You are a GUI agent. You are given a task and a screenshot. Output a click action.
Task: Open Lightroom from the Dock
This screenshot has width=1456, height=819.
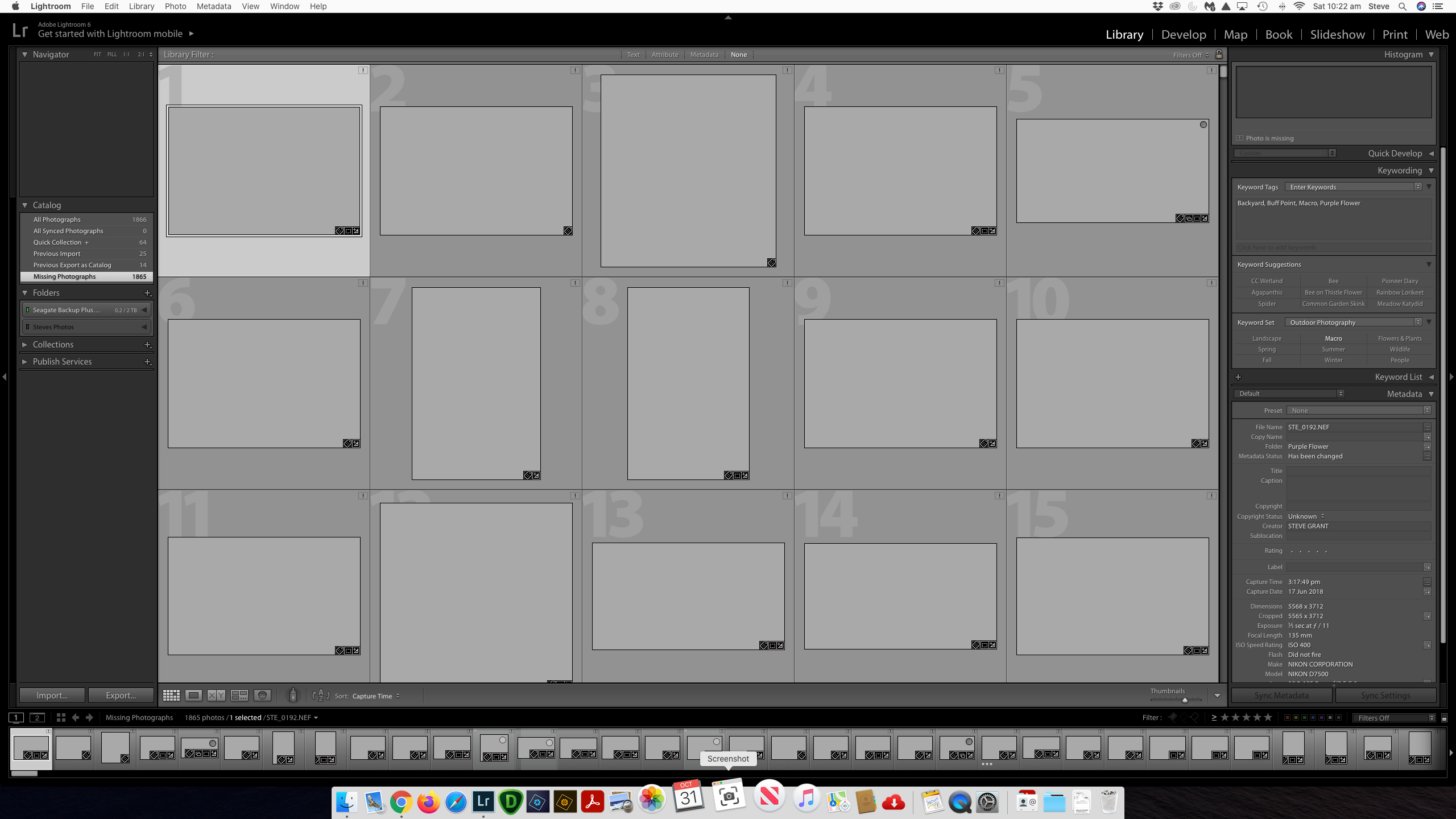[483, 801]
